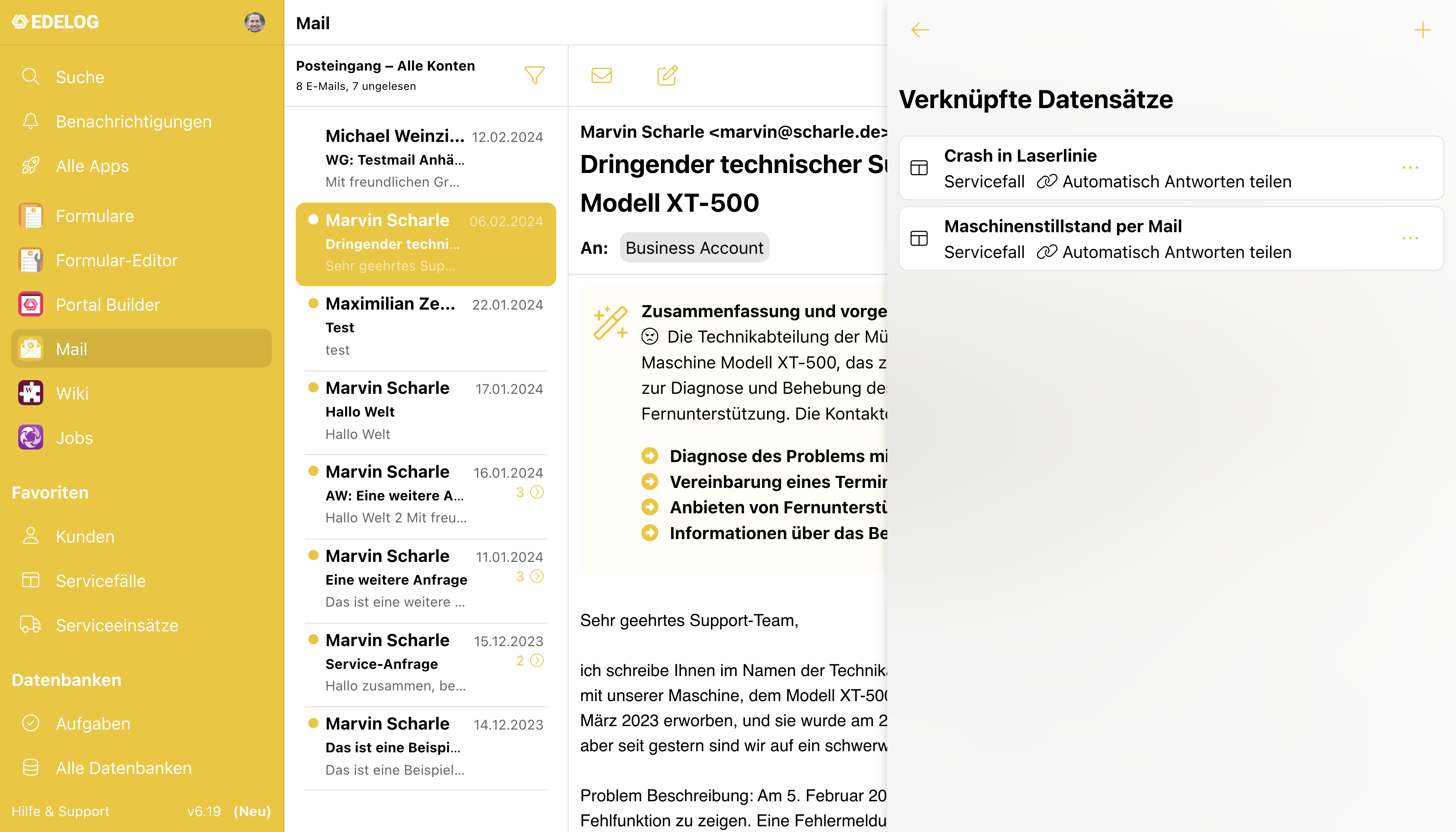Image resolution: width=1456 pixels, height=832 pixels.
Task: Open the Suche search item
Action: pyautogui.click(x=141, y=77)
